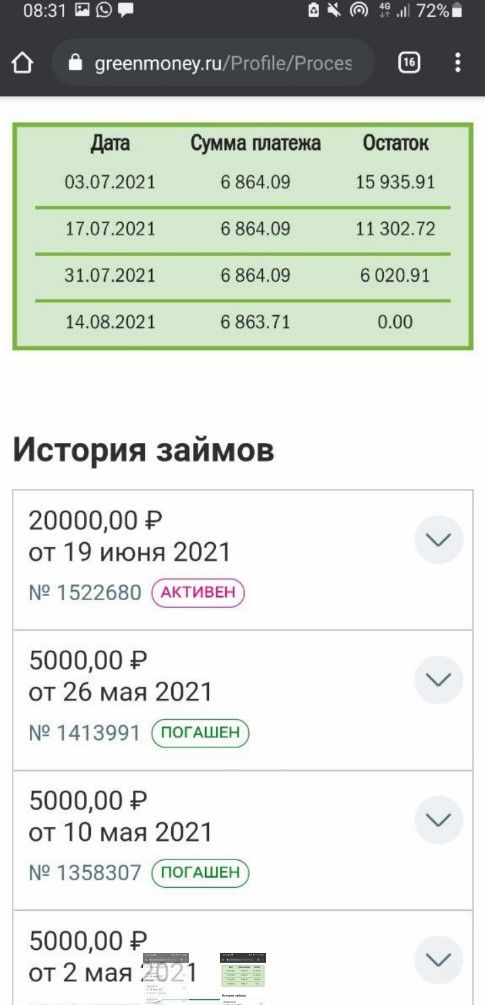Screen dimensions: 485x1005
Task: Open loan number 1358307 link
Action: (x=85, y=872)
